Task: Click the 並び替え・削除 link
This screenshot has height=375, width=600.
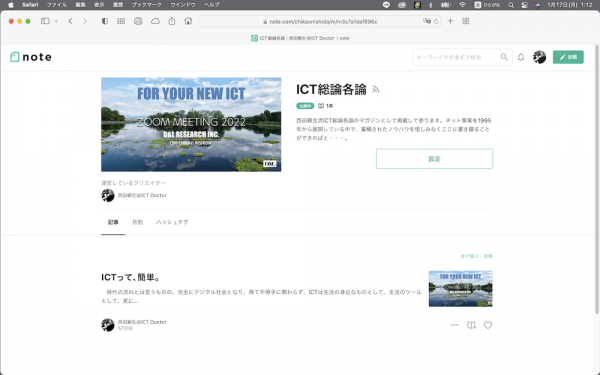Action: pos(476,256)
